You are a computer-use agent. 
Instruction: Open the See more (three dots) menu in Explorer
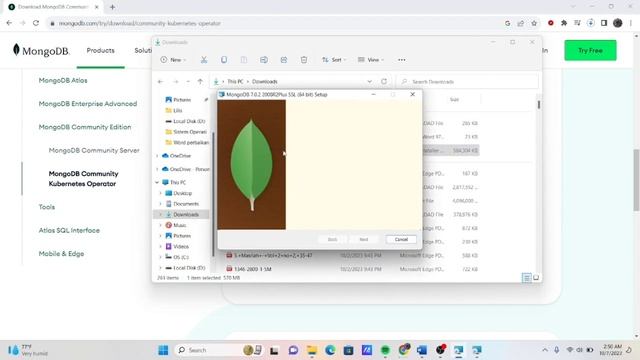tap(402, 60)
